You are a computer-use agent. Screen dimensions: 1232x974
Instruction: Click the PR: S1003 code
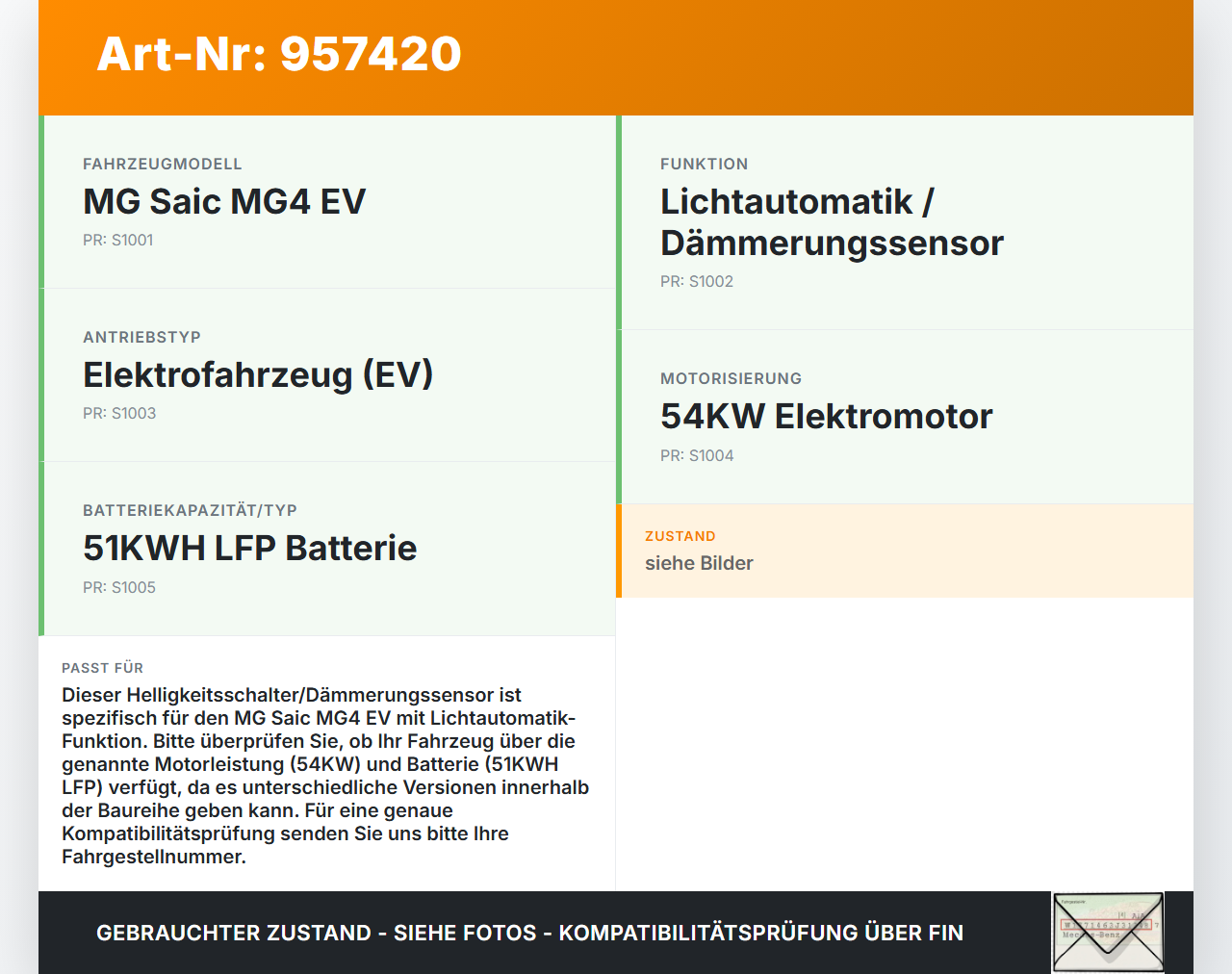point(118,414)
